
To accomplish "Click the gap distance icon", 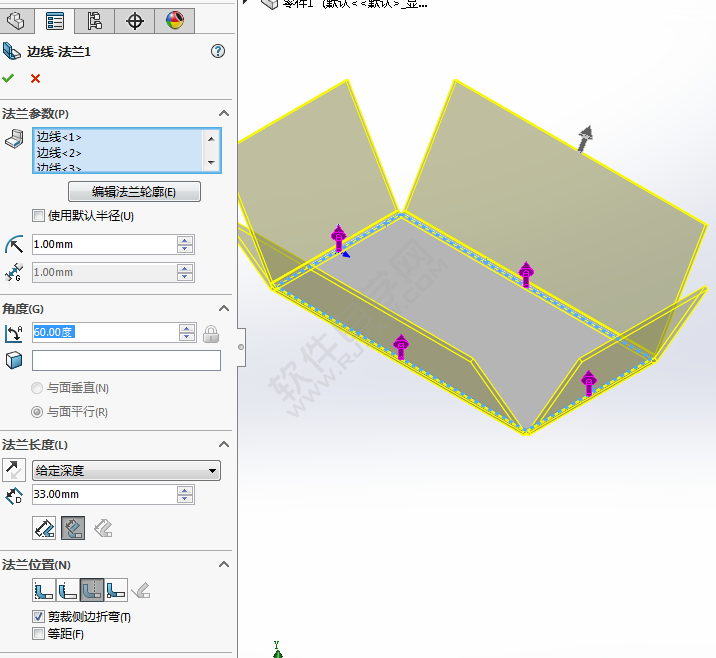I will (x=14, y=272).
